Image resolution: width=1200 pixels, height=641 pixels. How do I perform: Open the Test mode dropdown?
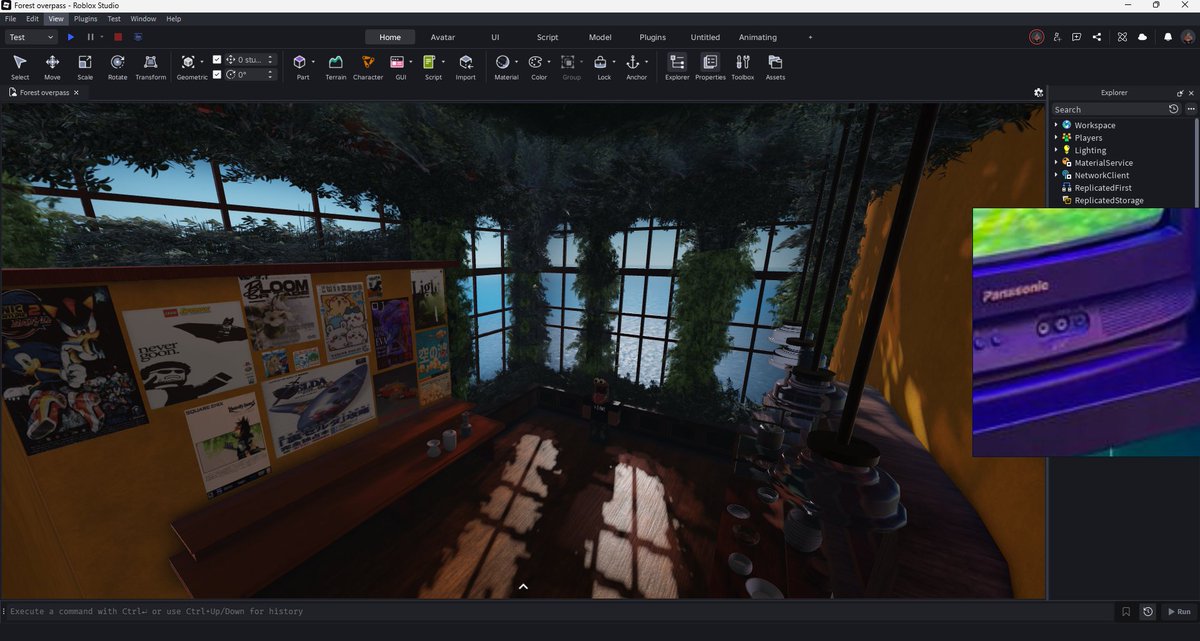point(31,37)
